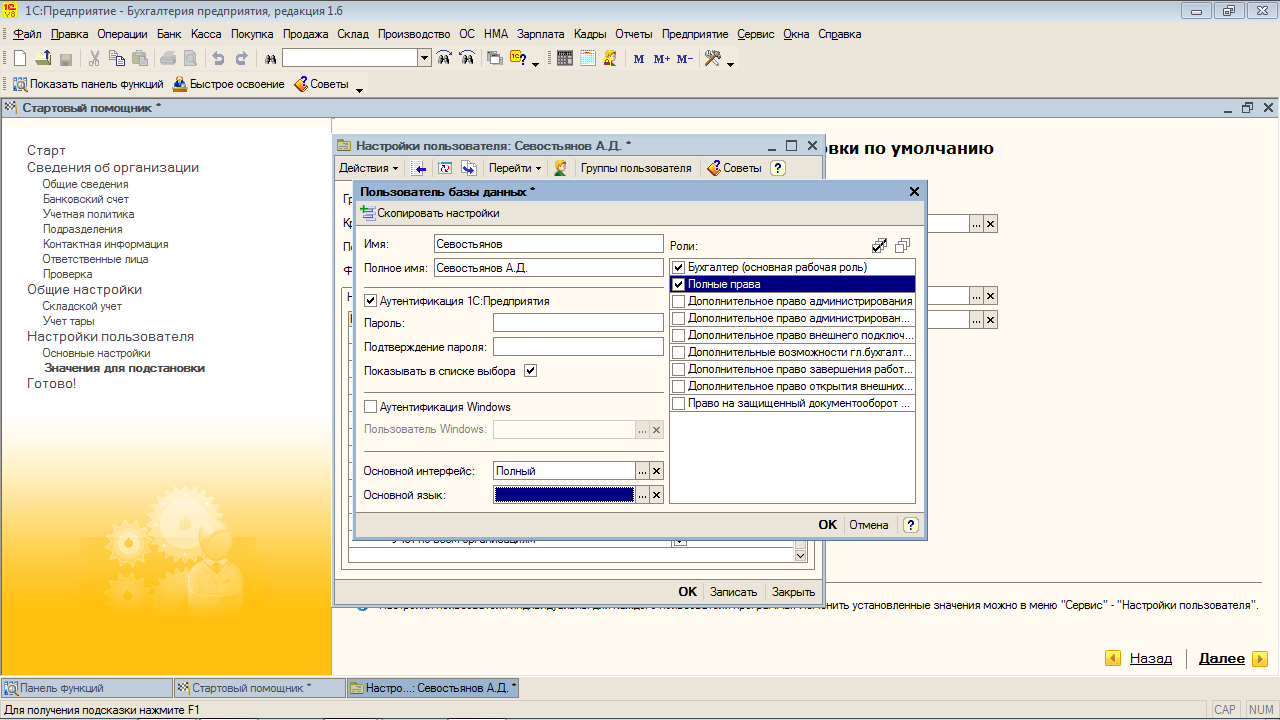Expand the Советы toolbar options arrow
1280x720 pixels.
coord(360,90)
